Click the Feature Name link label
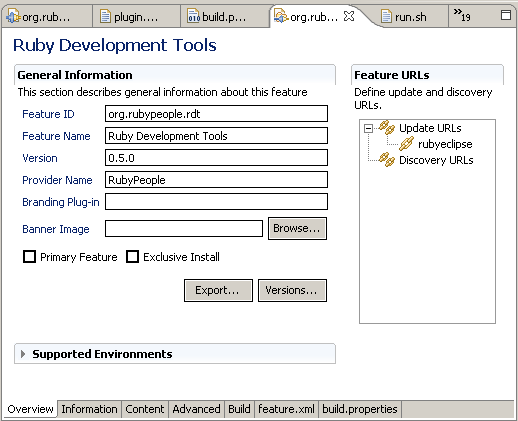This screenshot has height=421, width=518. click(x=56, y=136)
